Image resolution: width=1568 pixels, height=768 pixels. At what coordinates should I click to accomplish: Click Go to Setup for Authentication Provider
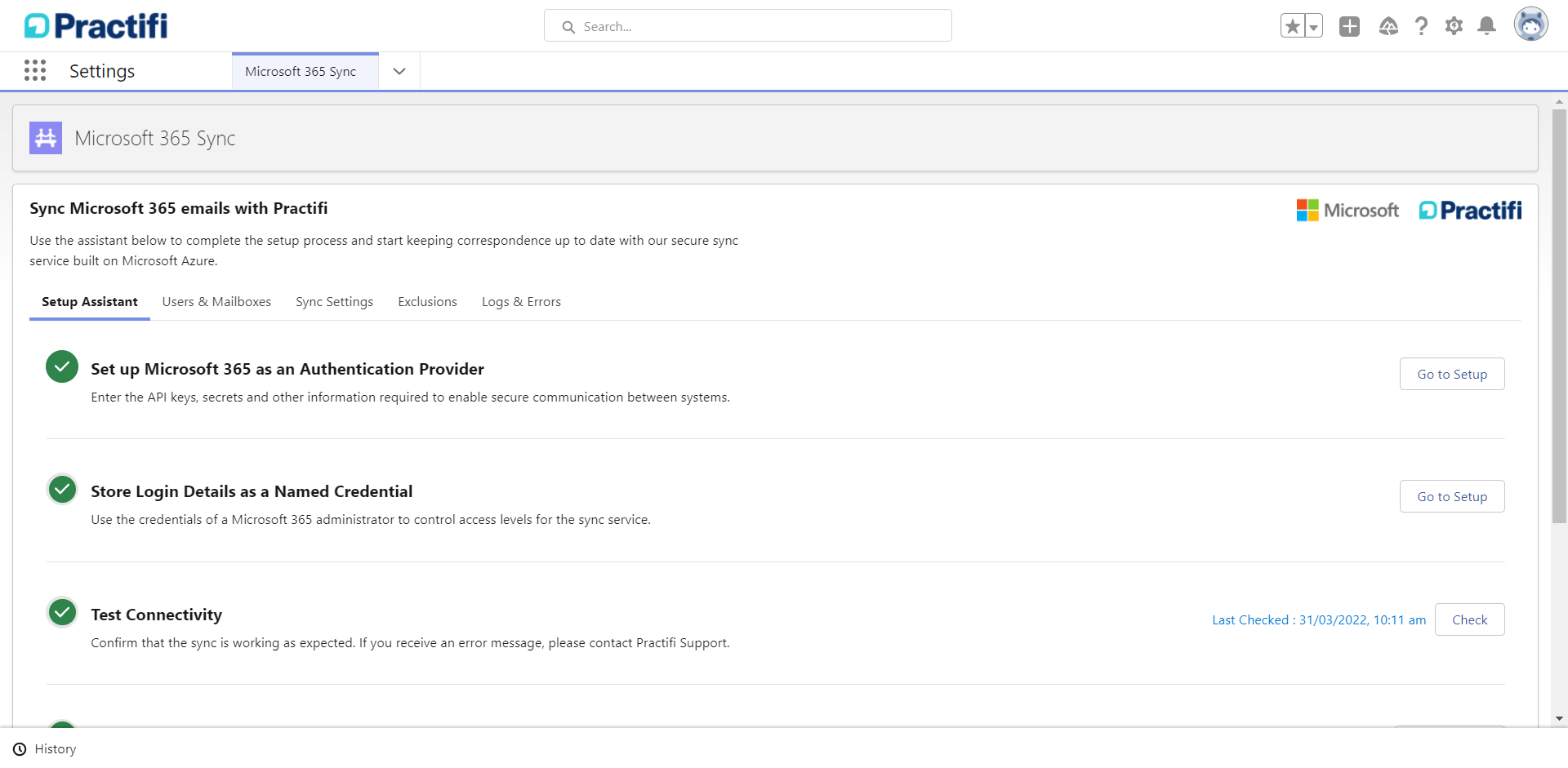click(1451, 374)
